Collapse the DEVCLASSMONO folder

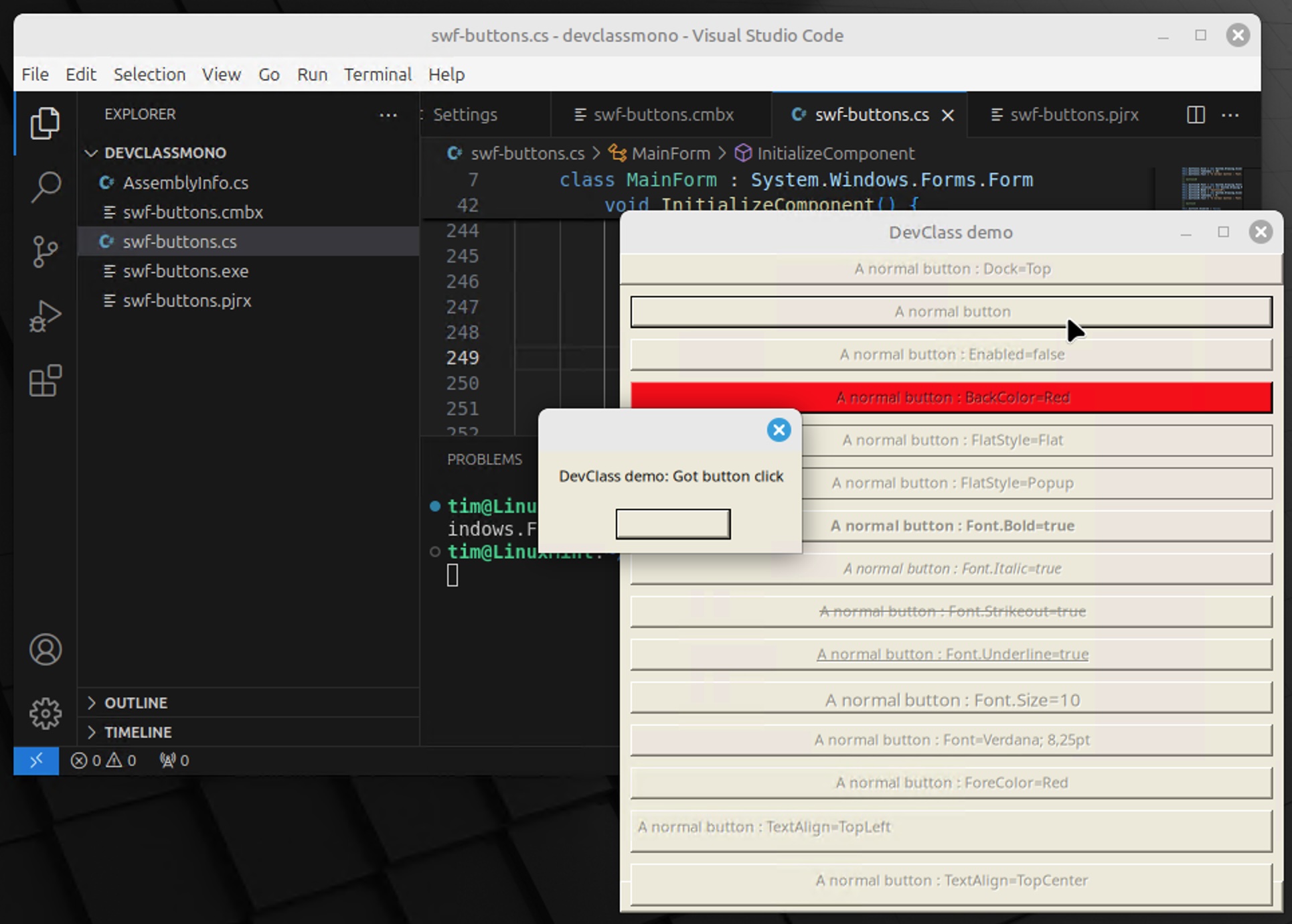92,153
